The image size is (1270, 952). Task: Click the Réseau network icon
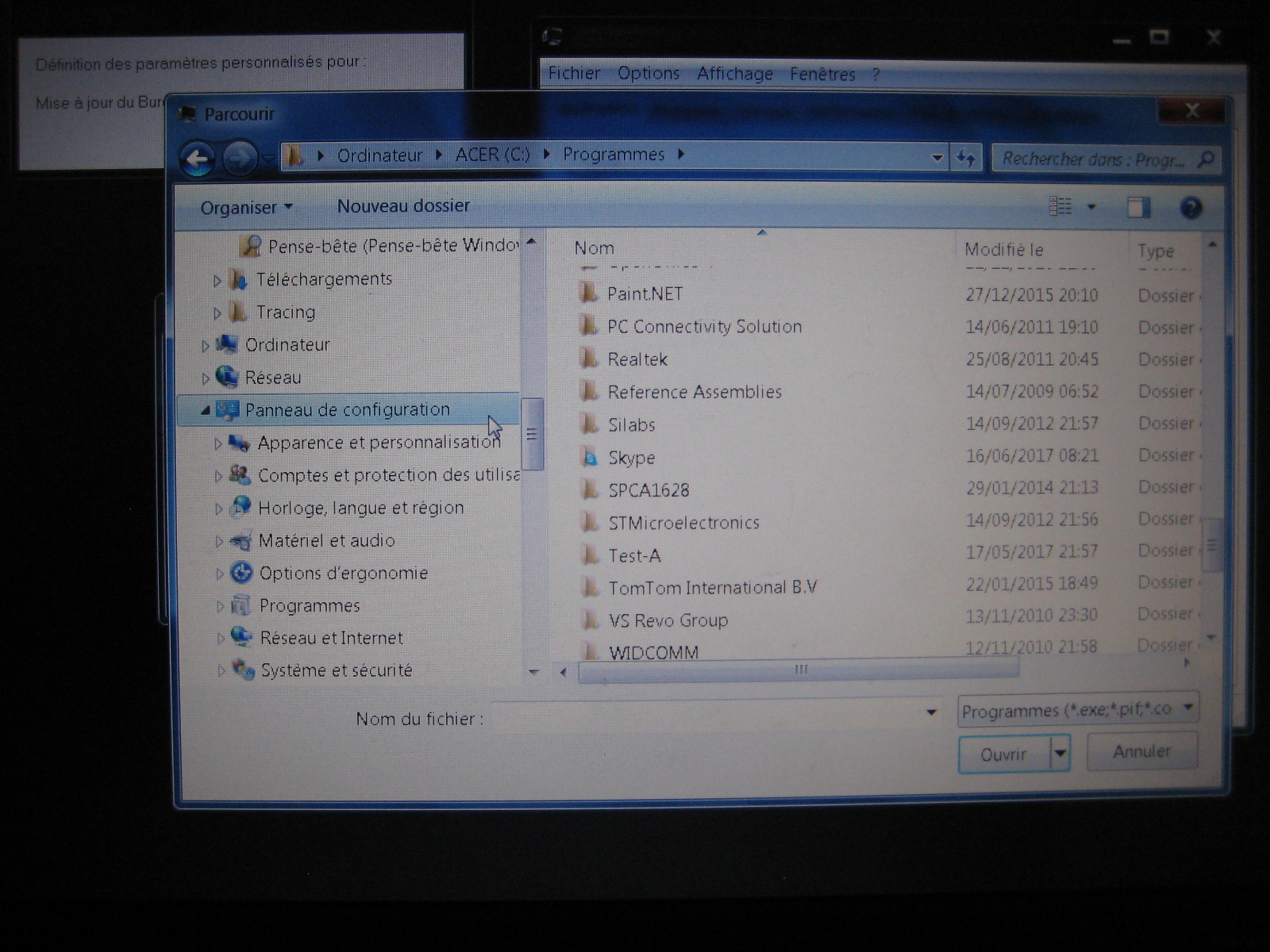click(227, 377)
